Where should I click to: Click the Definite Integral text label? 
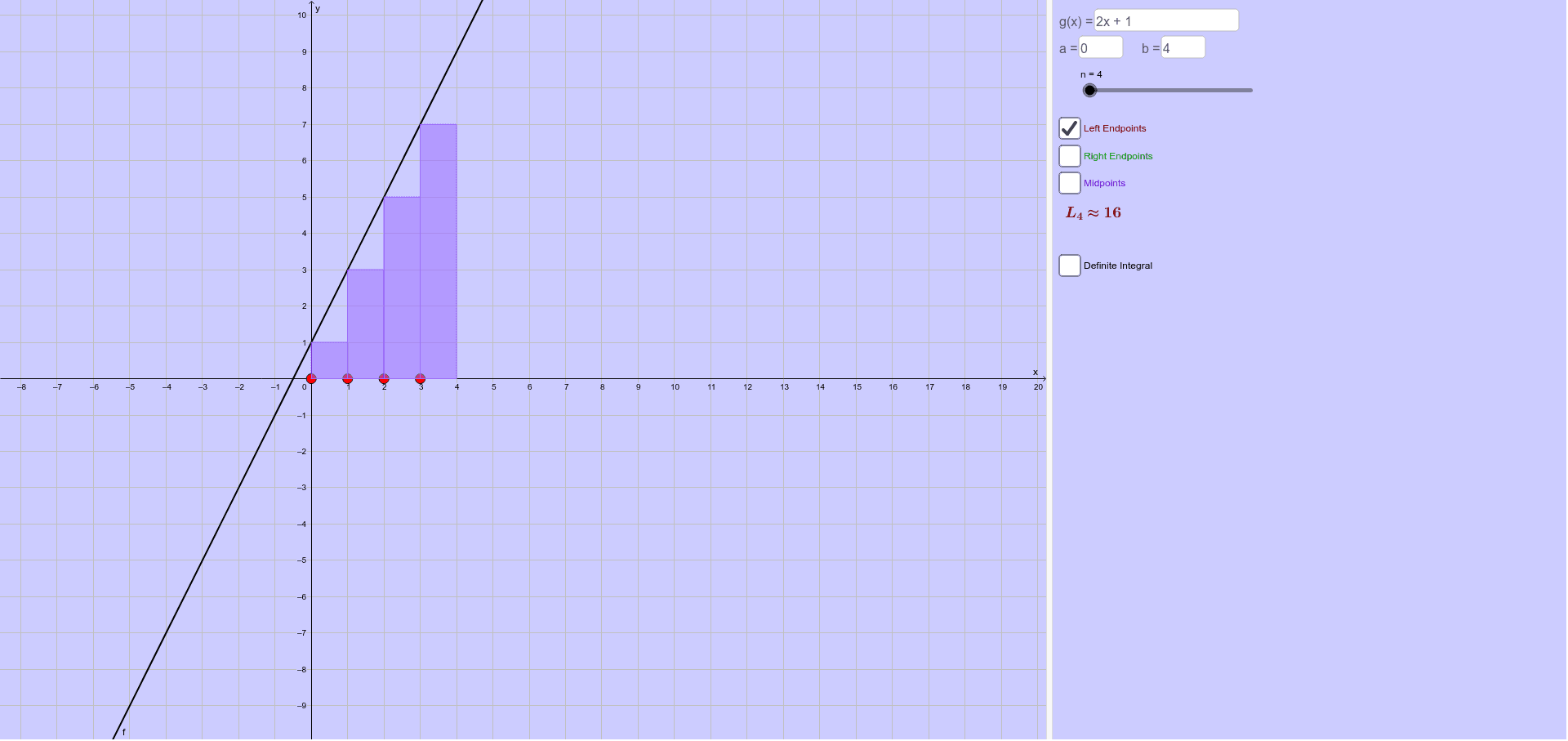pos(1118,266)
